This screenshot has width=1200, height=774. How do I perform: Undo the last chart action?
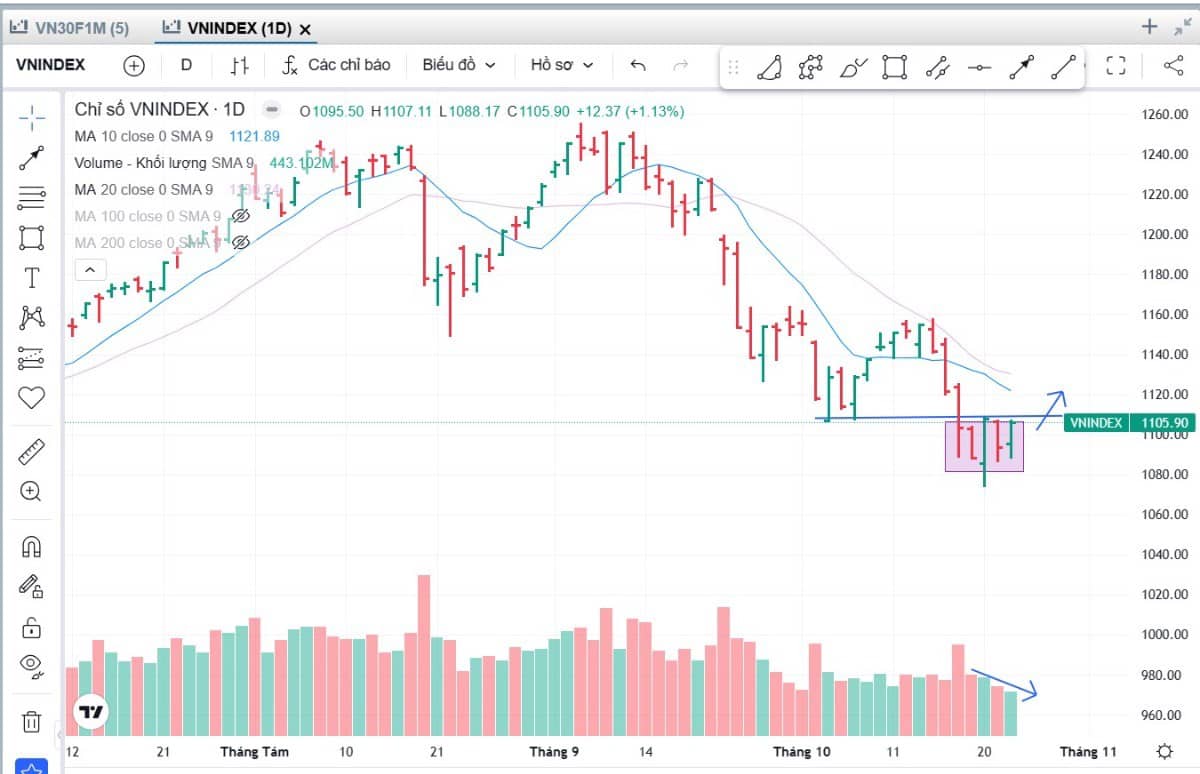coord(639,65)
